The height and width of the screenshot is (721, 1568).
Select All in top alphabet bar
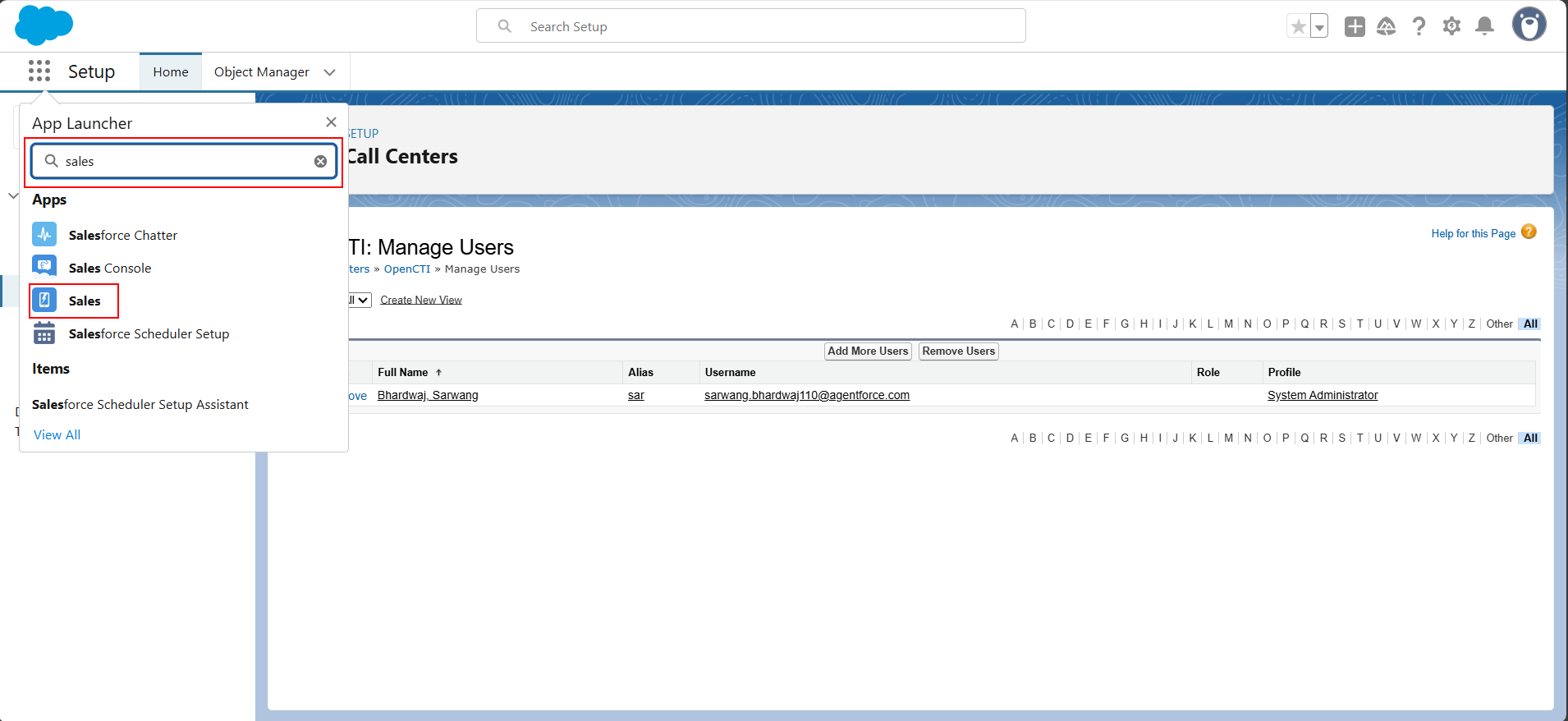[1530, 324]
